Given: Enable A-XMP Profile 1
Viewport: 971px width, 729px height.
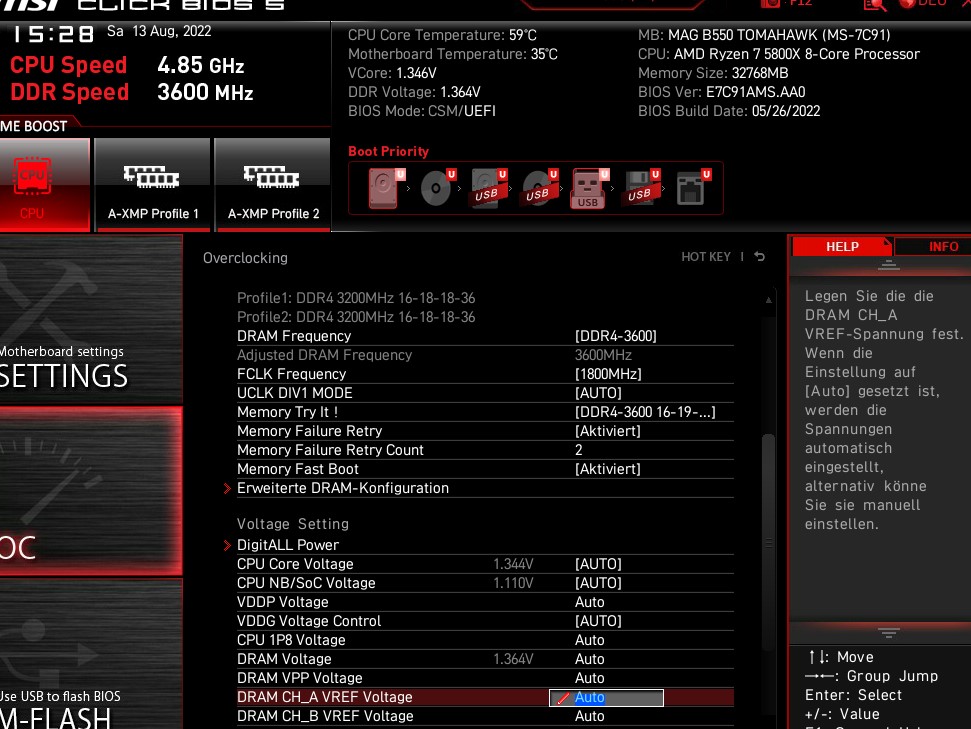Looking at the screenshot, I should pyautogui.click(x=153, y=185).
